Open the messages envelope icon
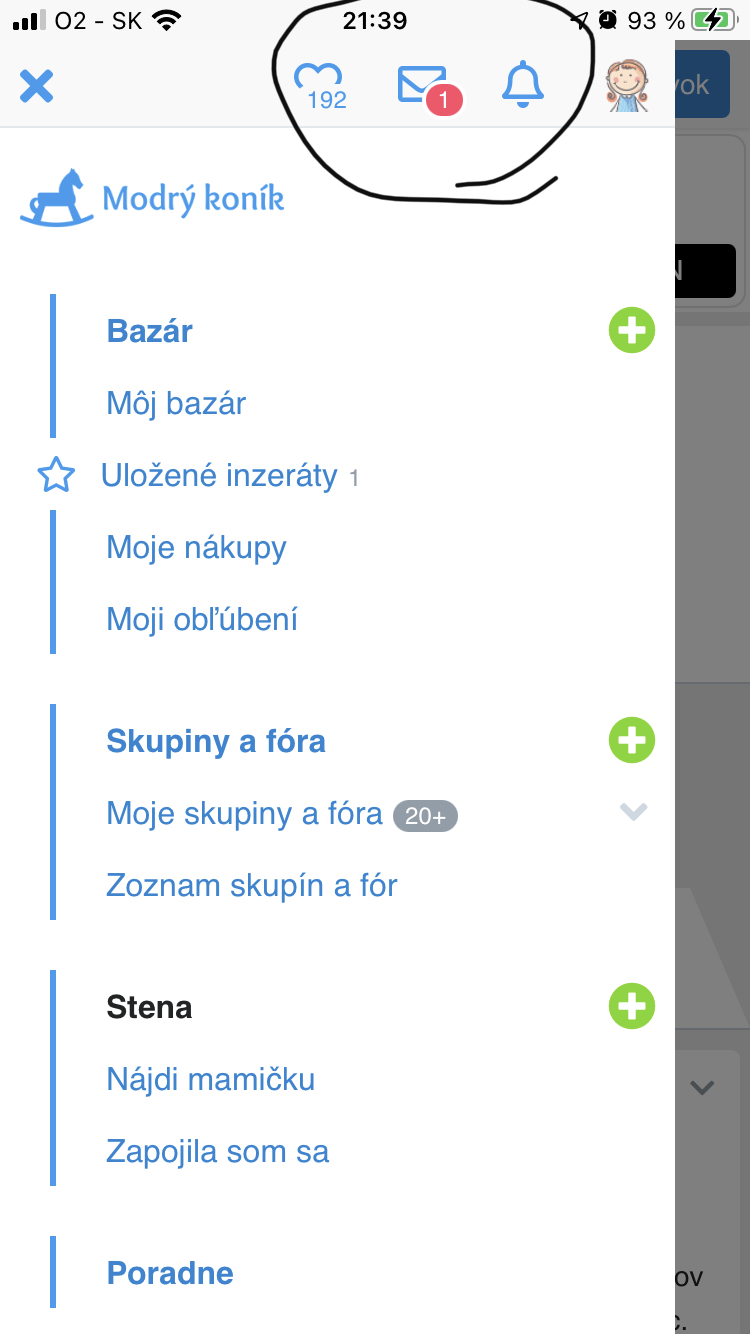750x1334 pixels. [x=424, y=85]
